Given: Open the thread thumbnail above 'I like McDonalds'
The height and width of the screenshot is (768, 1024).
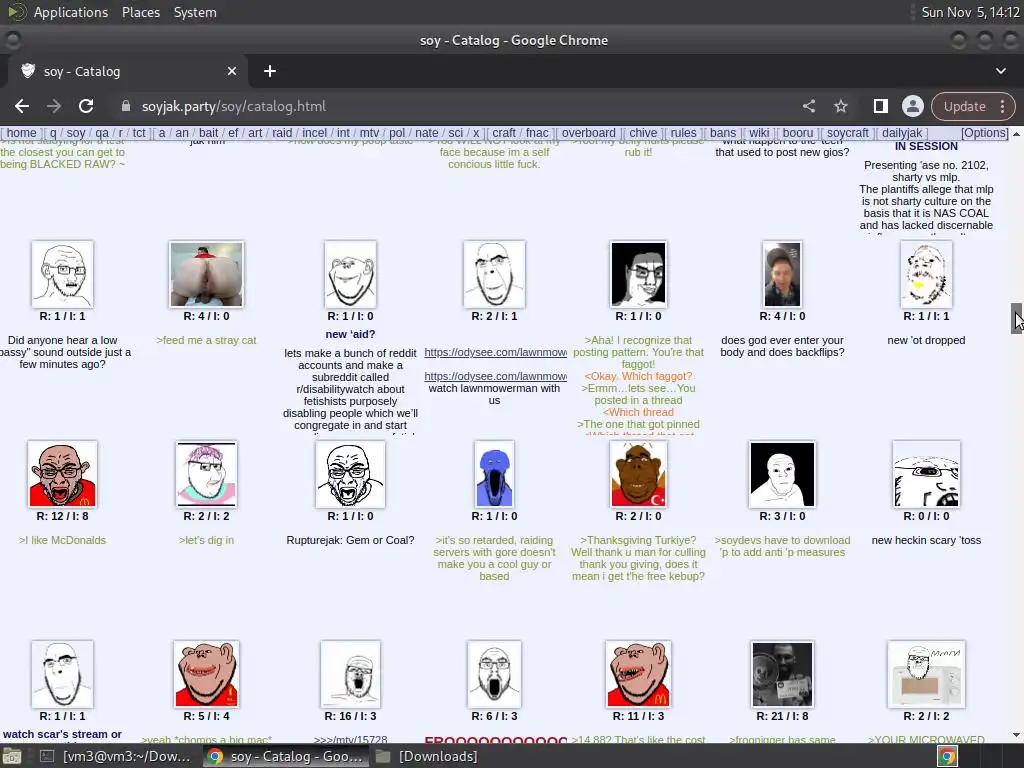Looking at the screenshot, I should point(62,475).
